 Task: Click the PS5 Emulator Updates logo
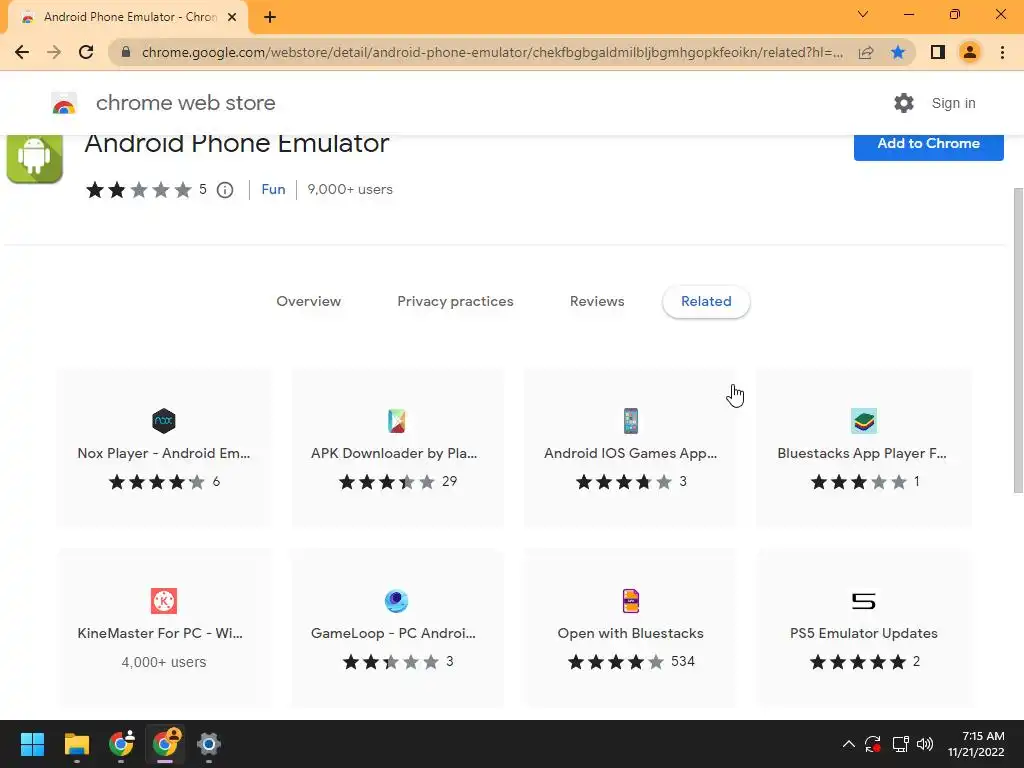(863, 601)
